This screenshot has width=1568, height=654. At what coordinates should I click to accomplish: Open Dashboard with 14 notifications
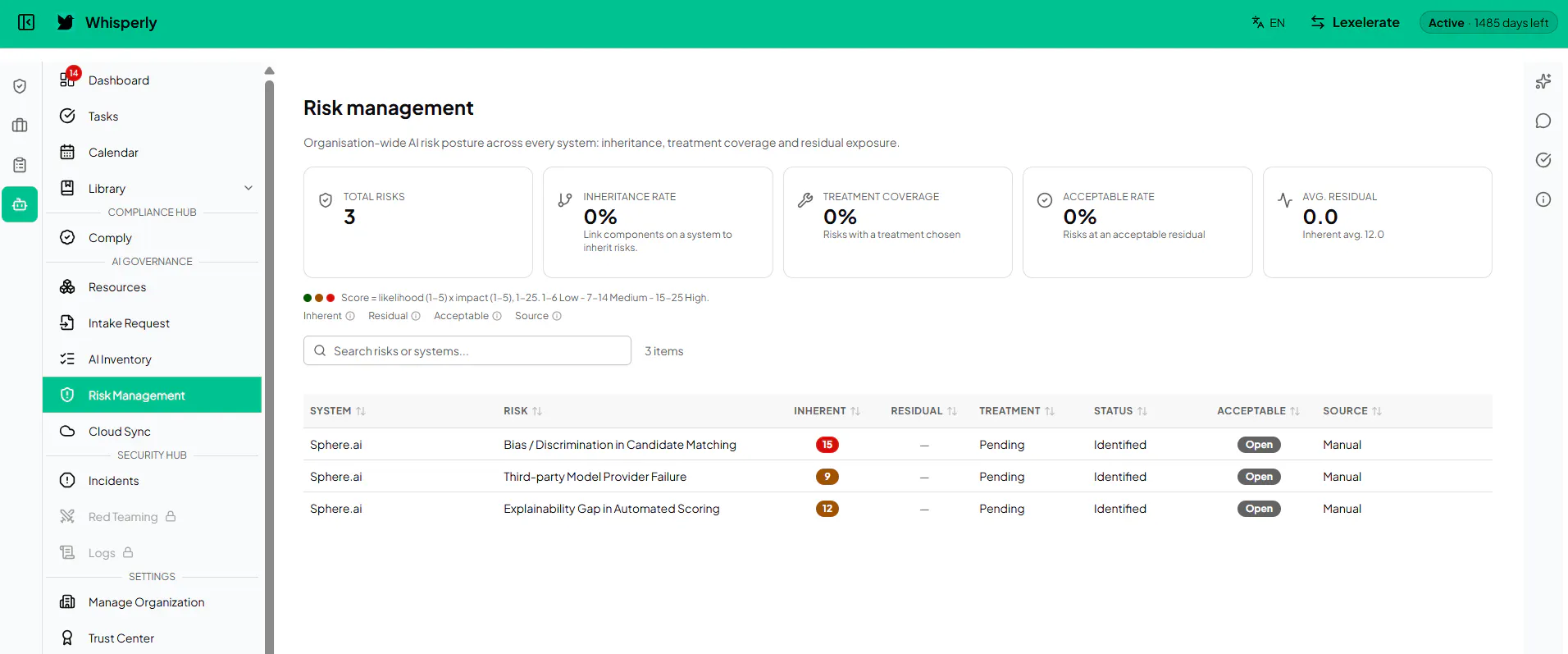point(152,80)
